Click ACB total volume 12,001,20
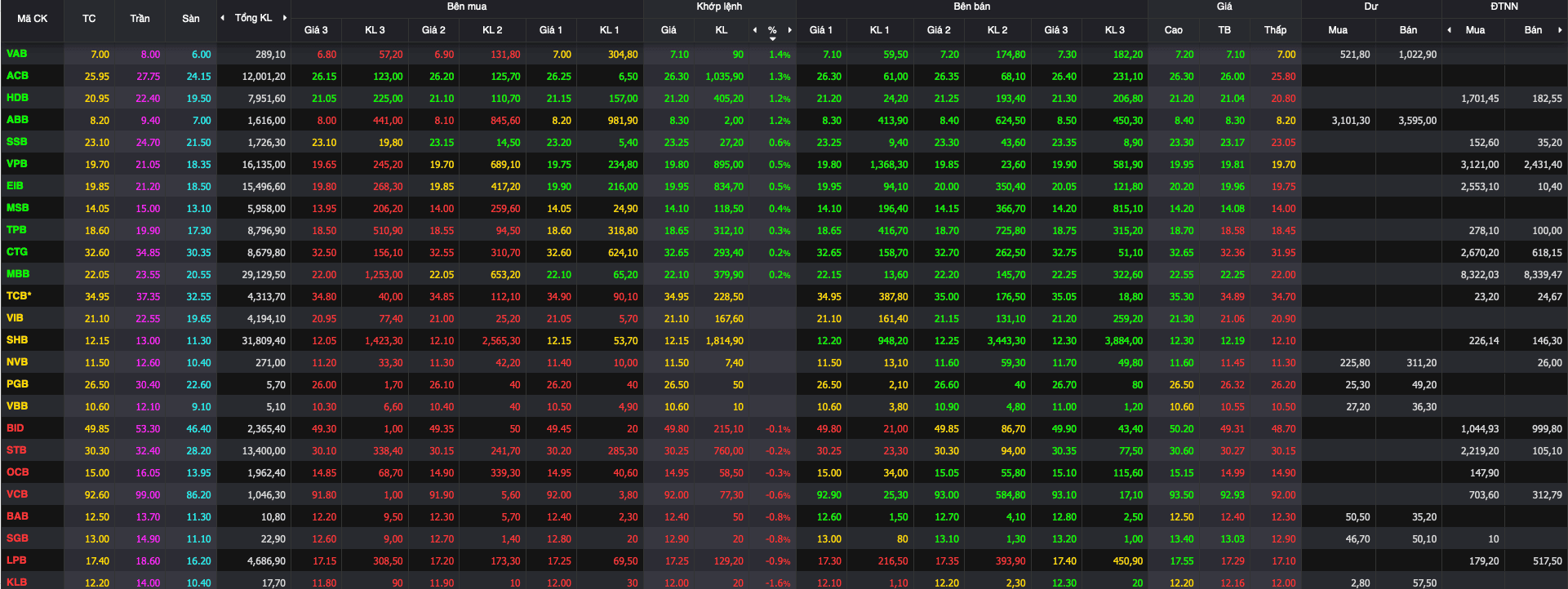1568x589 pixels. [264, 77]
